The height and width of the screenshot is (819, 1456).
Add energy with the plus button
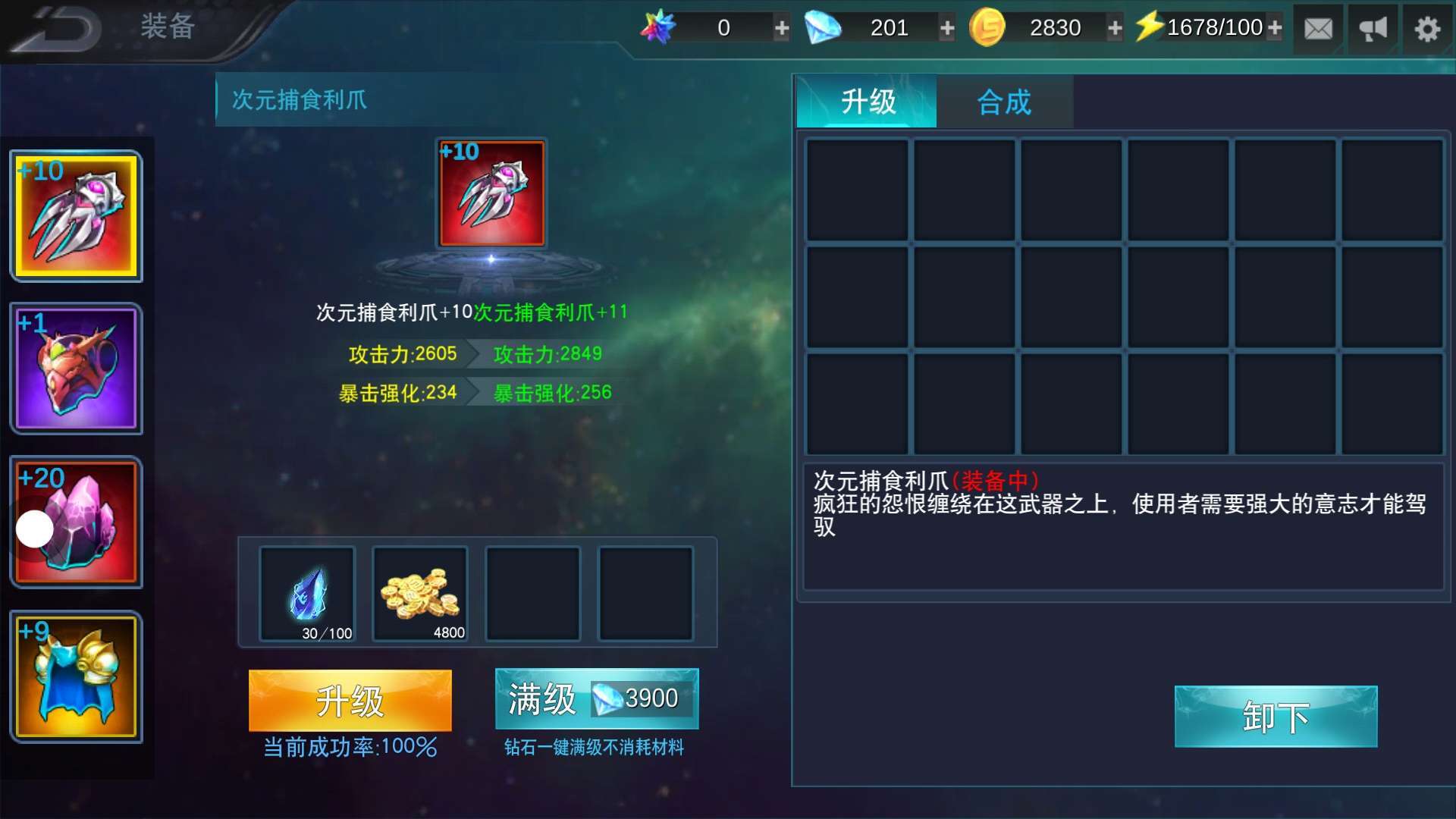(1275, 29)
